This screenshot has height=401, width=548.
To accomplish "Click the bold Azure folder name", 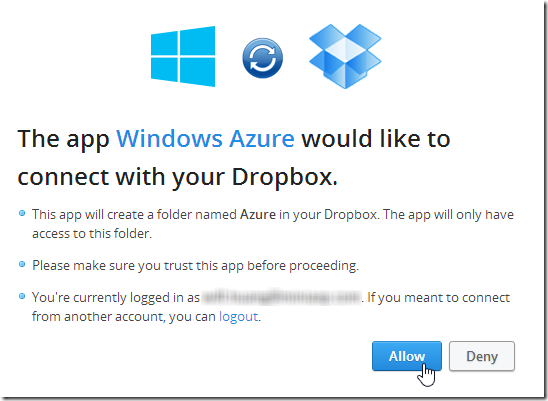I will [258, 214].
